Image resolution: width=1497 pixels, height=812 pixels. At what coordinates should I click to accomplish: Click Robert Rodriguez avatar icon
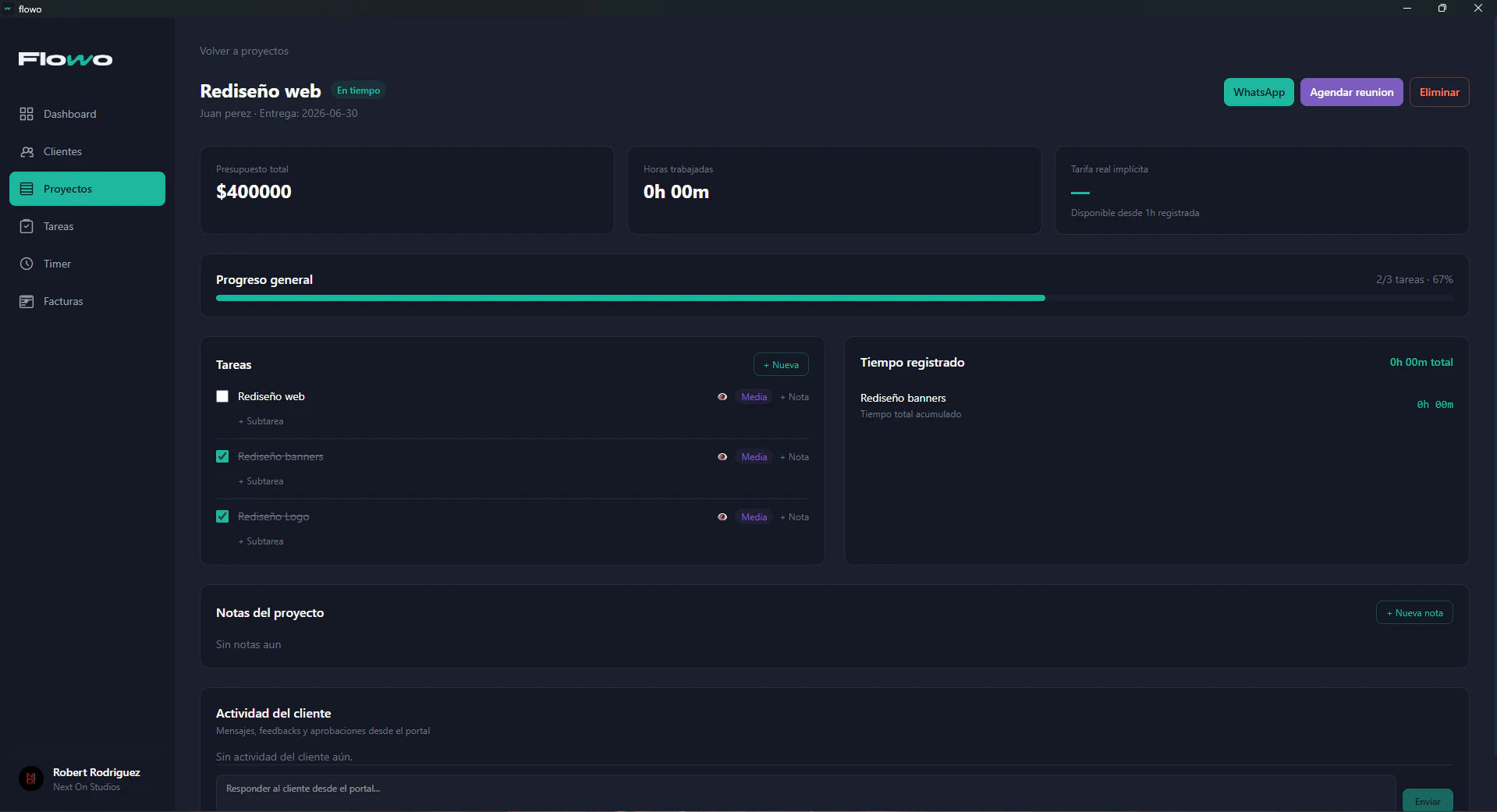[x=31, y=778]
